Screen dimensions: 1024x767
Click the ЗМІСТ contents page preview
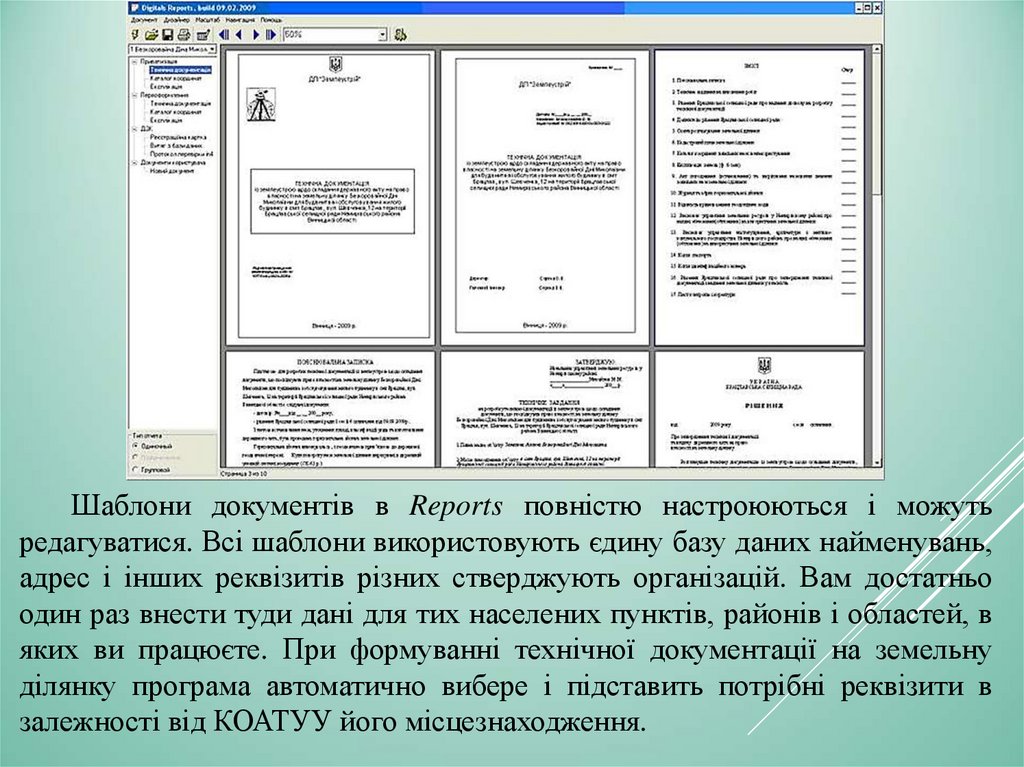pyautogui.click(x=760, y=198)
